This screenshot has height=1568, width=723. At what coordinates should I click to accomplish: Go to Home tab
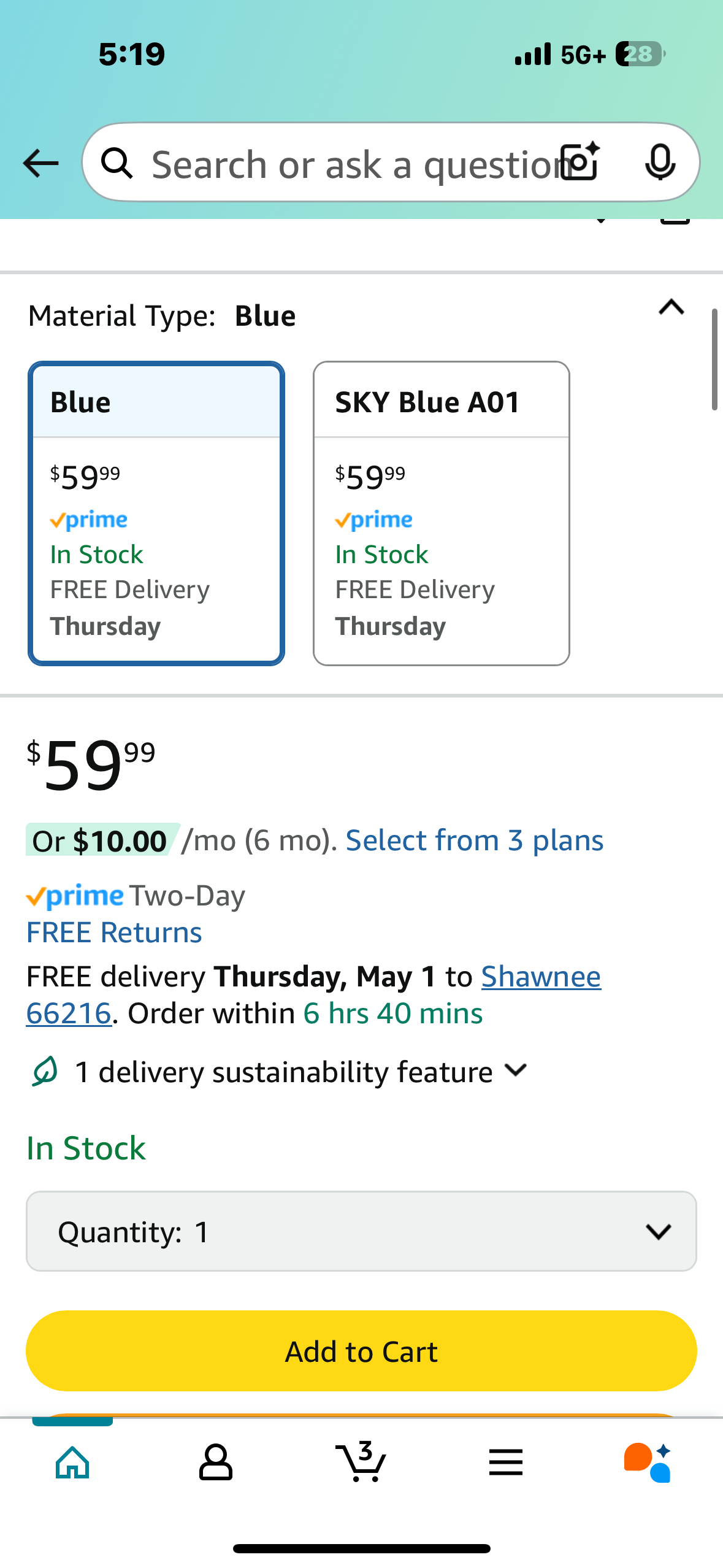(x=73, y=1462)
